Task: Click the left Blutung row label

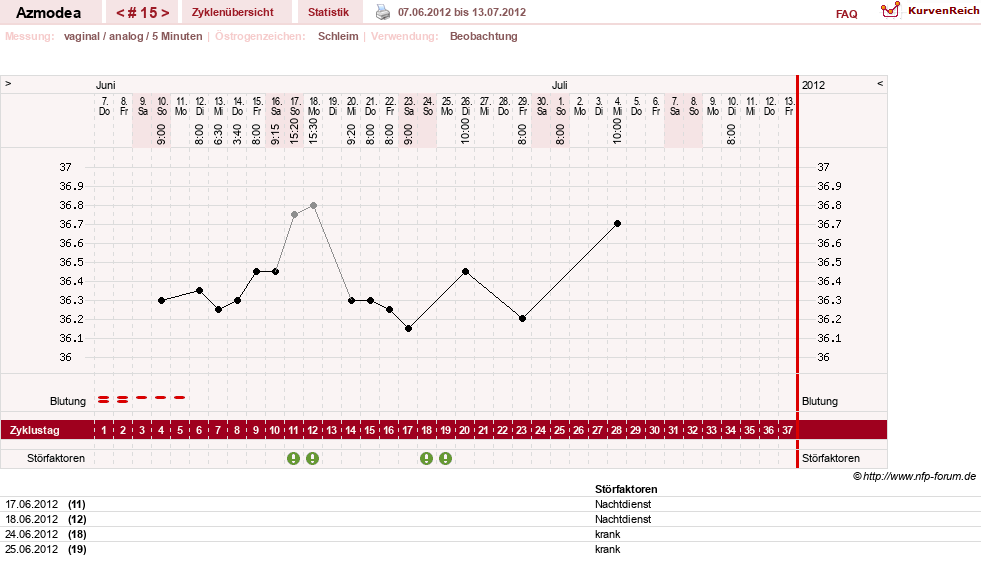Action: tap(68, 402)
